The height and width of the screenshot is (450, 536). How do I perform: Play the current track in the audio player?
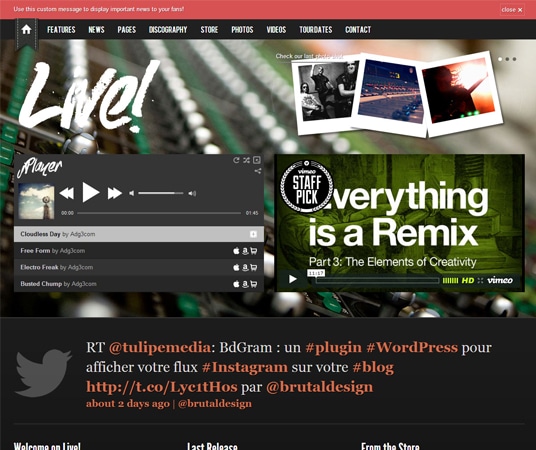(91, 193)
